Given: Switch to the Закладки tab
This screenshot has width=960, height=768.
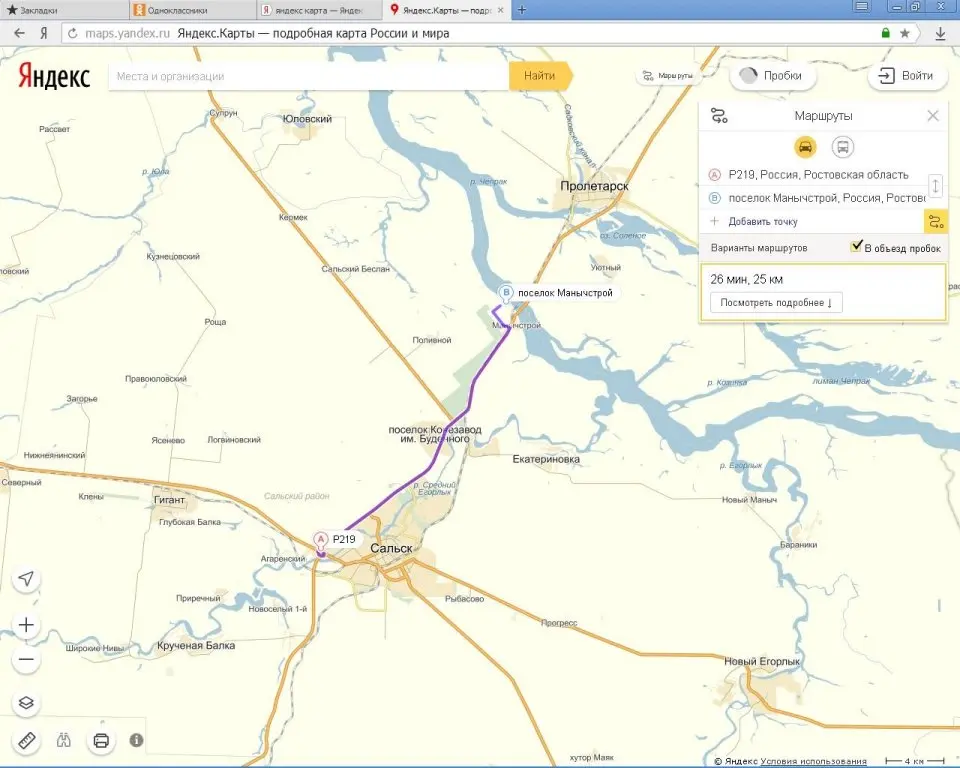Looking at the screenshot, I should pyautogui.click(x=64, y=10).
